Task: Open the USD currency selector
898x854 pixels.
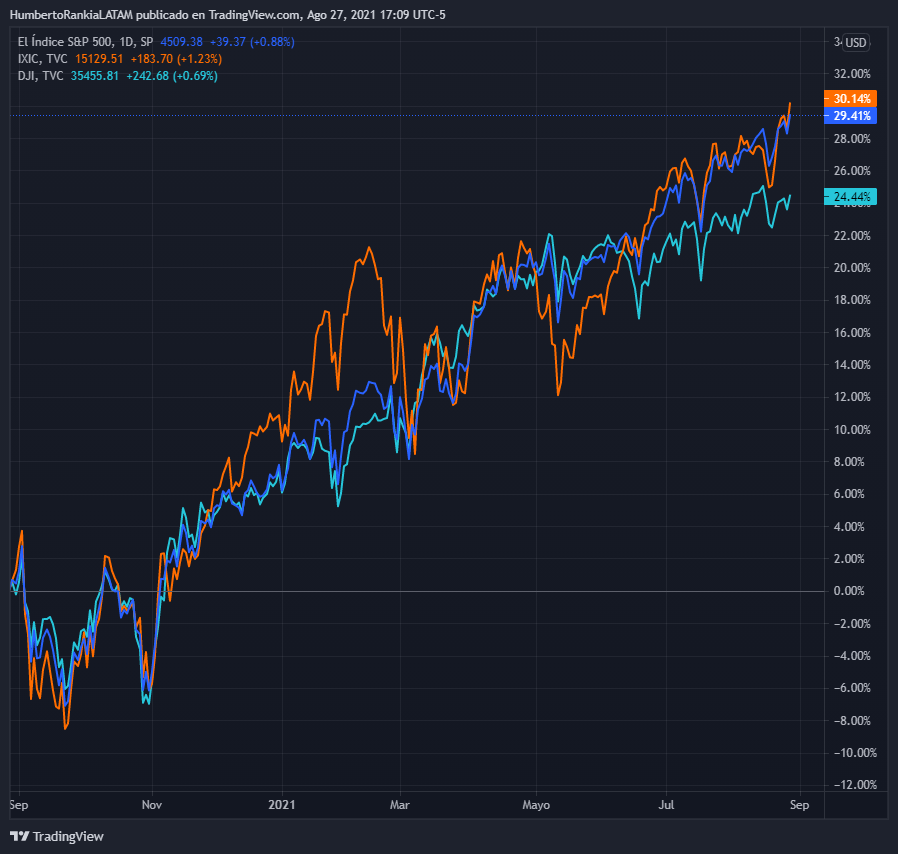Action: click(x=856, y=42)
